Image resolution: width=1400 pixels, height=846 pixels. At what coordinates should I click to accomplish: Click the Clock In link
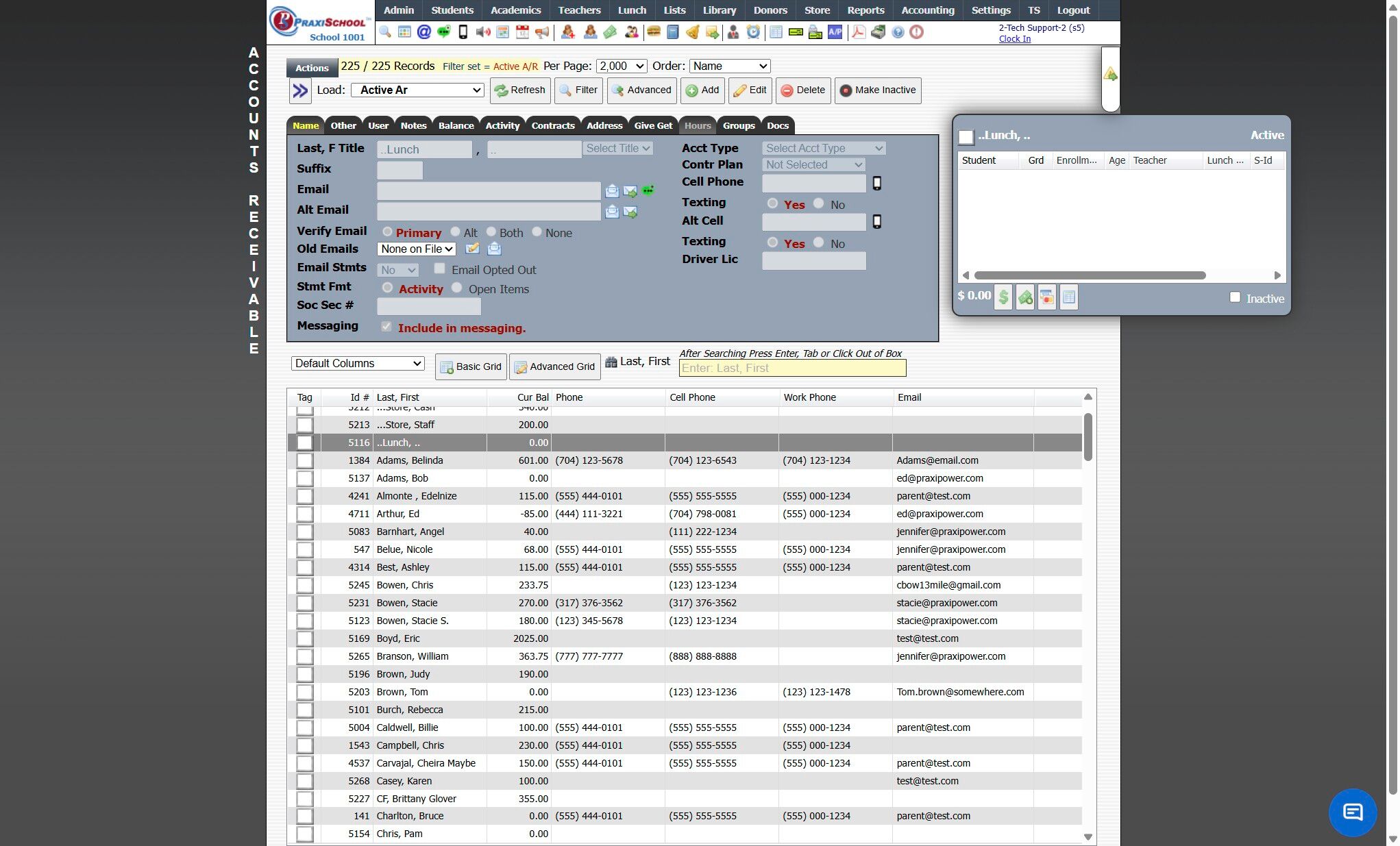coord(1014,39)
